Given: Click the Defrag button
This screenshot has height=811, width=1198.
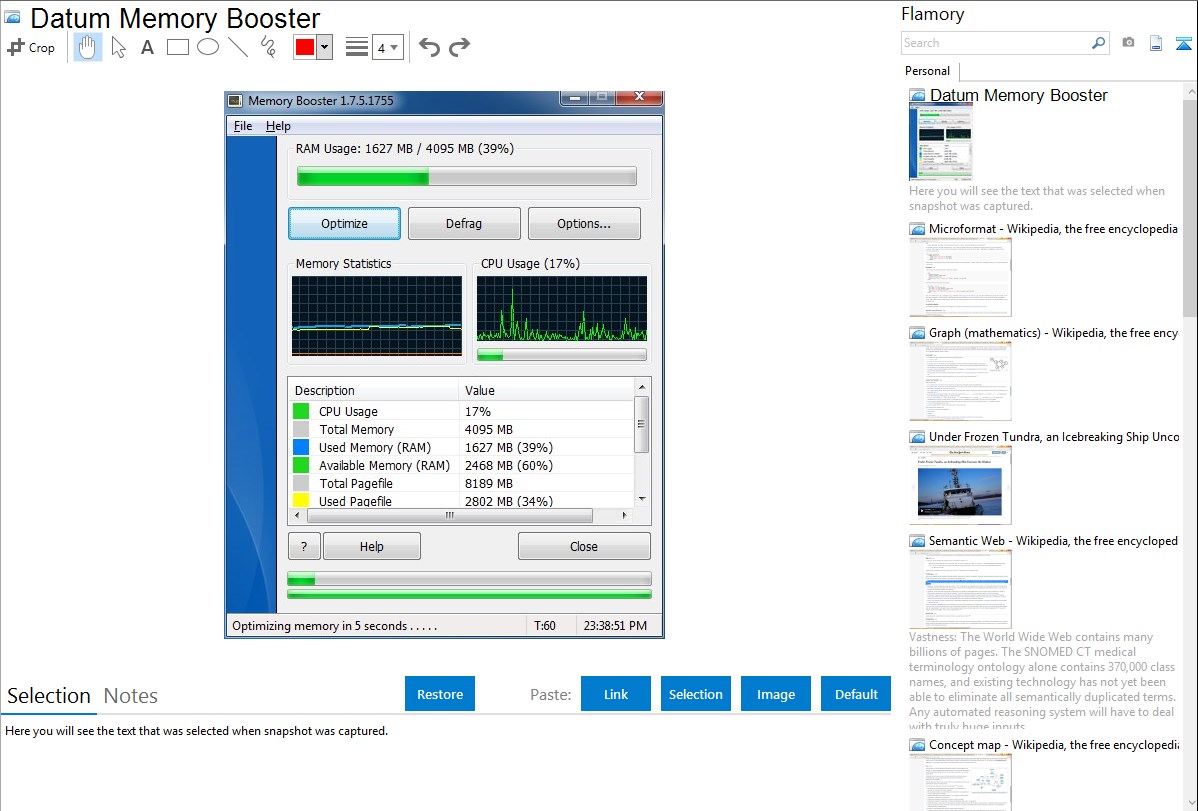Looking at the screenshot, I should [x=464, y=223].
